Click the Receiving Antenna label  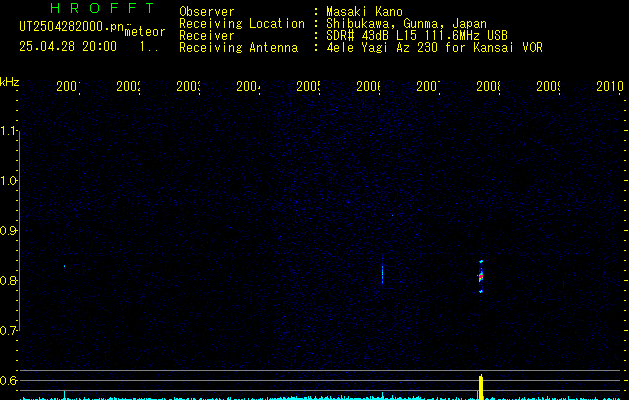pos(239,47)
